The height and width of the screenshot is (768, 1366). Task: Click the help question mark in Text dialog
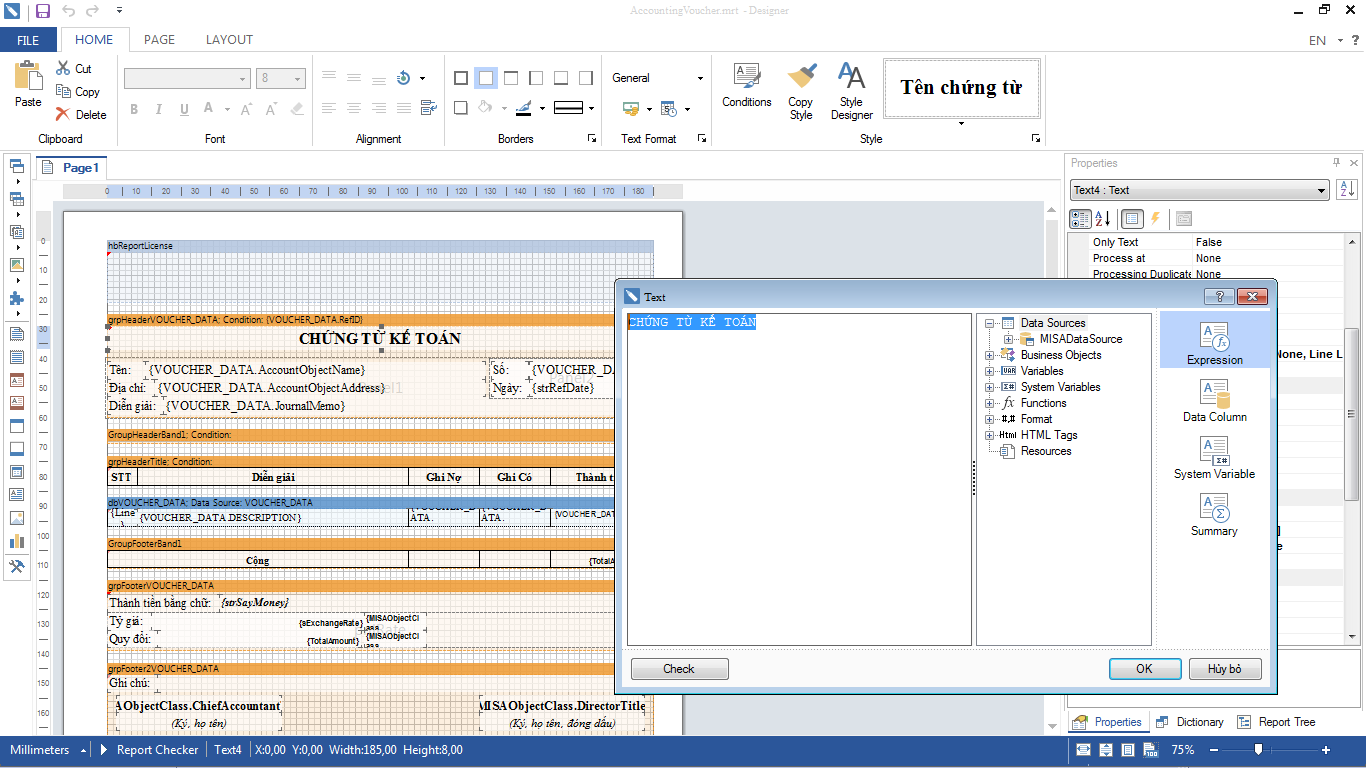(x=1218, y=297)
